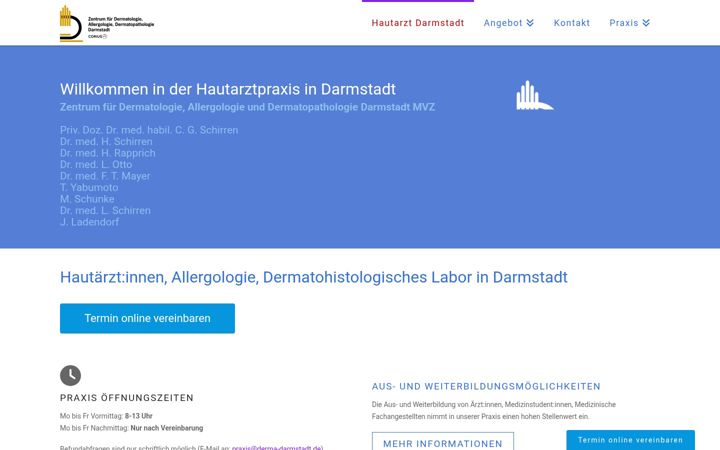Click the clock icon above Praxis Öffnungszeiten
The image size is (720, 450).
(70, 376)
